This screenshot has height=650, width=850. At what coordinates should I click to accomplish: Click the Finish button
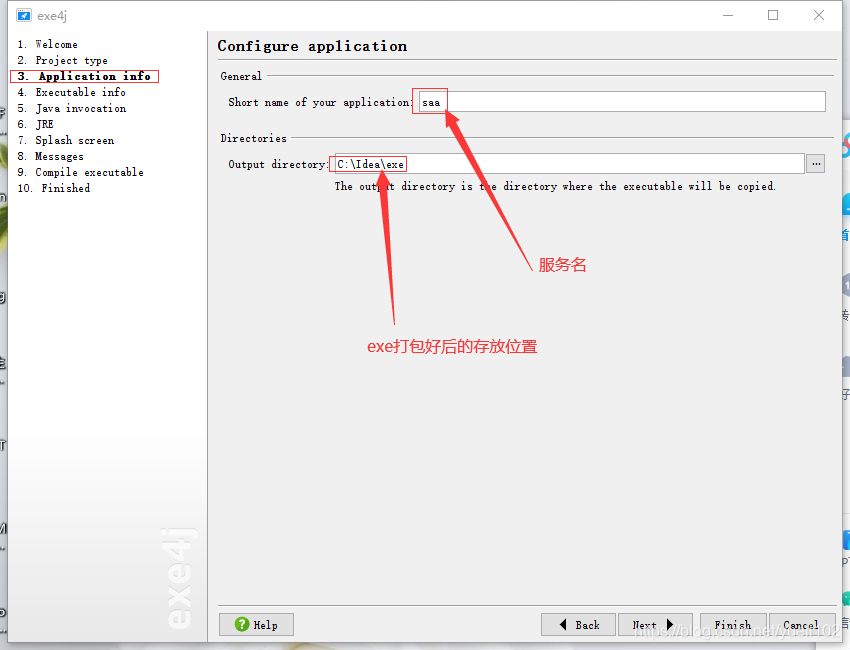click(733, 625)
